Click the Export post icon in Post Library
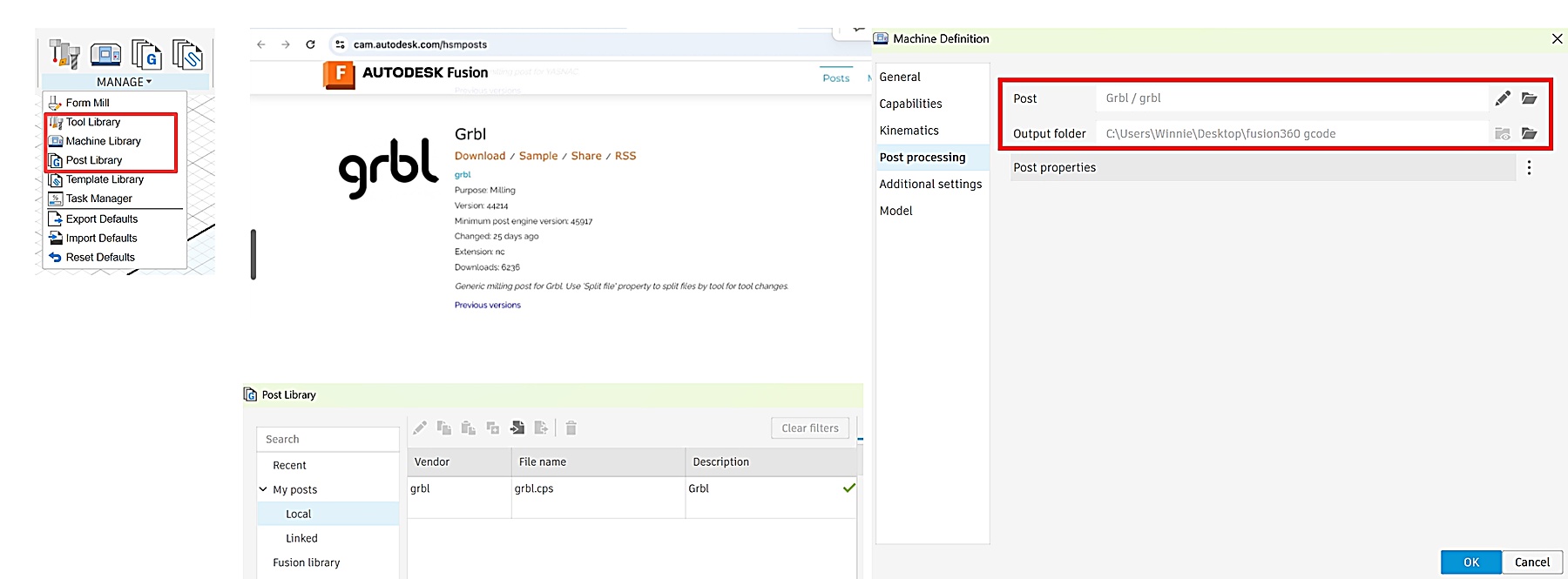Screen dimensions: 1568x579 tap(541, 428)
